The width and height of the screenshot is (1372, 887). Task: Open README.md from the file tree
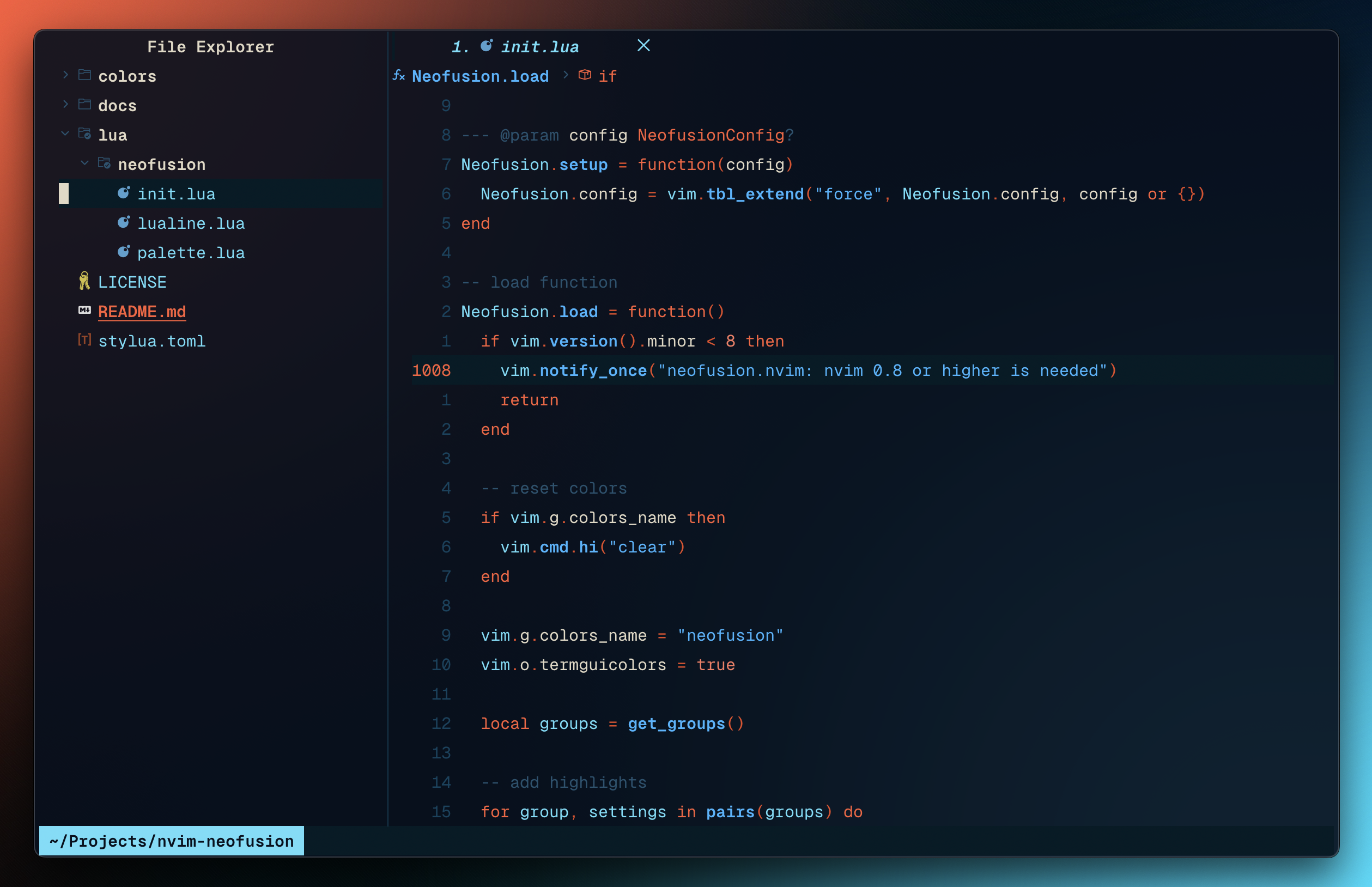(x=142, y=312)
